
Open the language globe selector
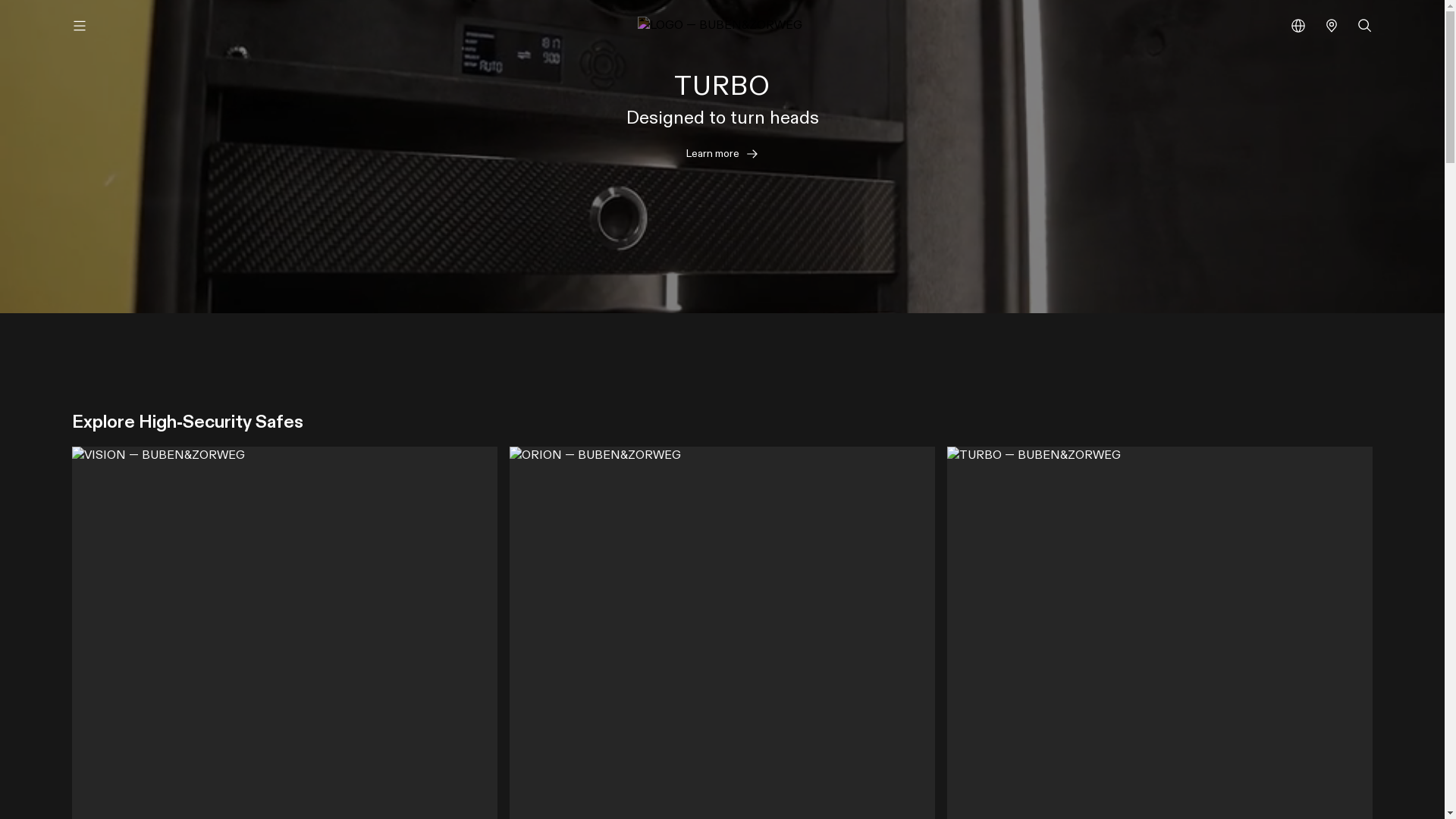[1298, 26]
